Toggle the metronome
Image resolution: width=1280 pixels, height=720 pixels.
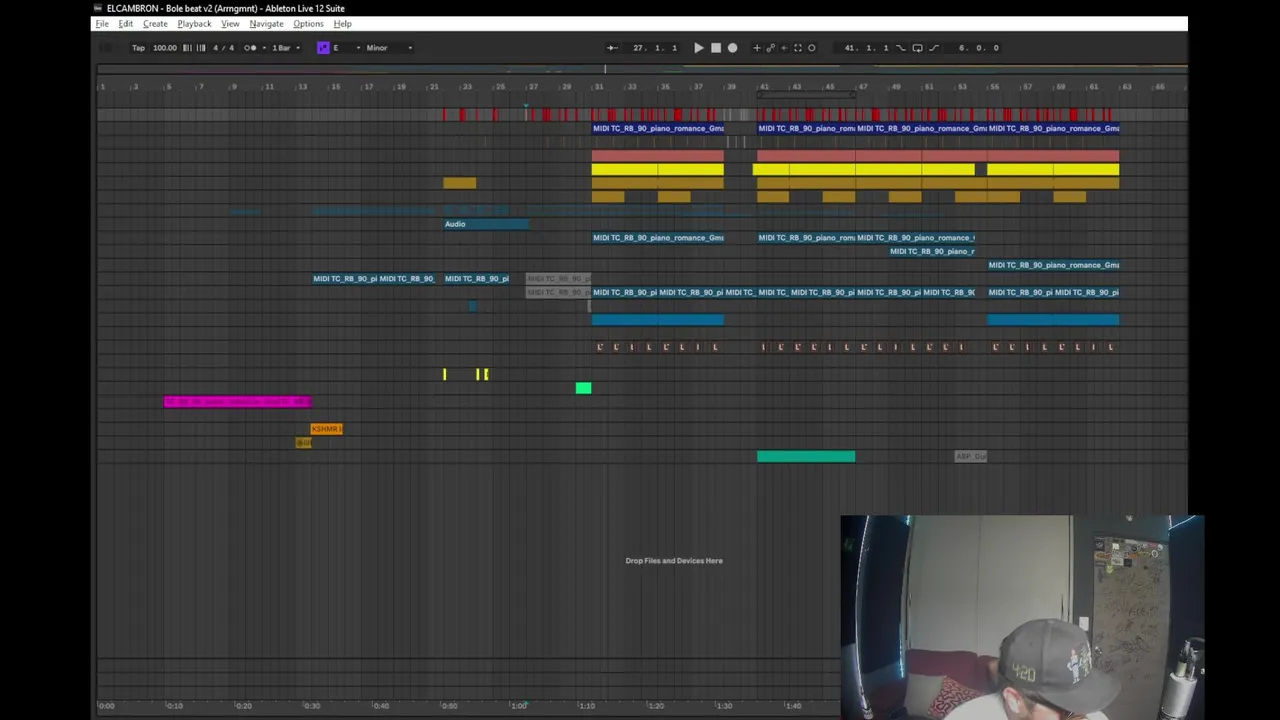[x=249, y=48]
